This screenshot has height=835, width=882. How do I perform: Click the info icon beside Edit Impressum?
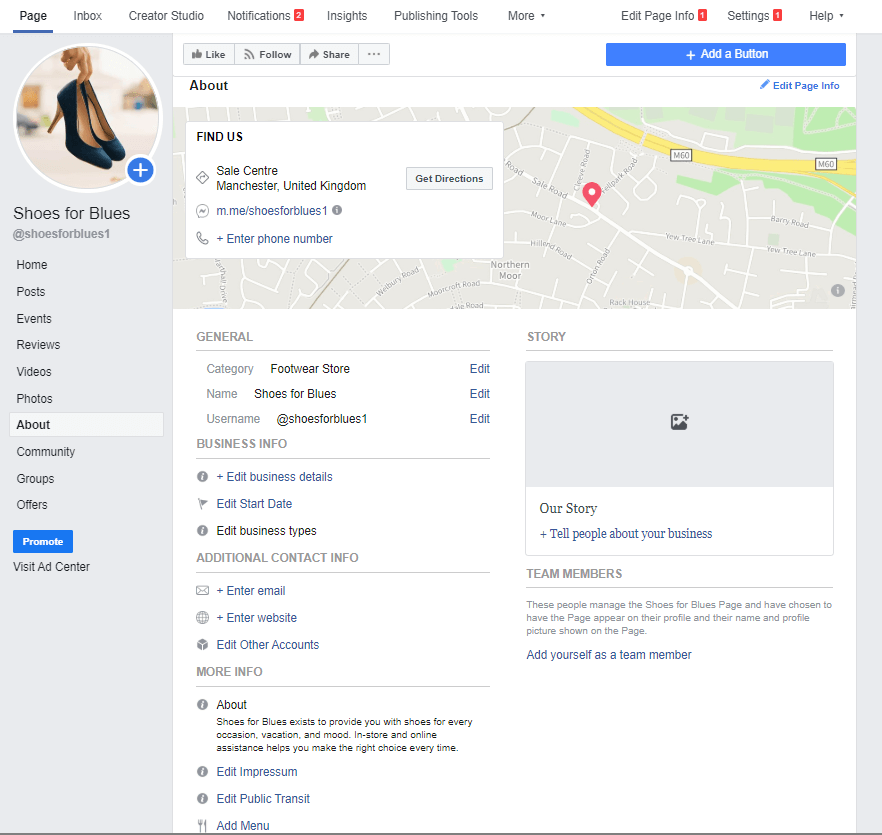click(x=202, y=771)
